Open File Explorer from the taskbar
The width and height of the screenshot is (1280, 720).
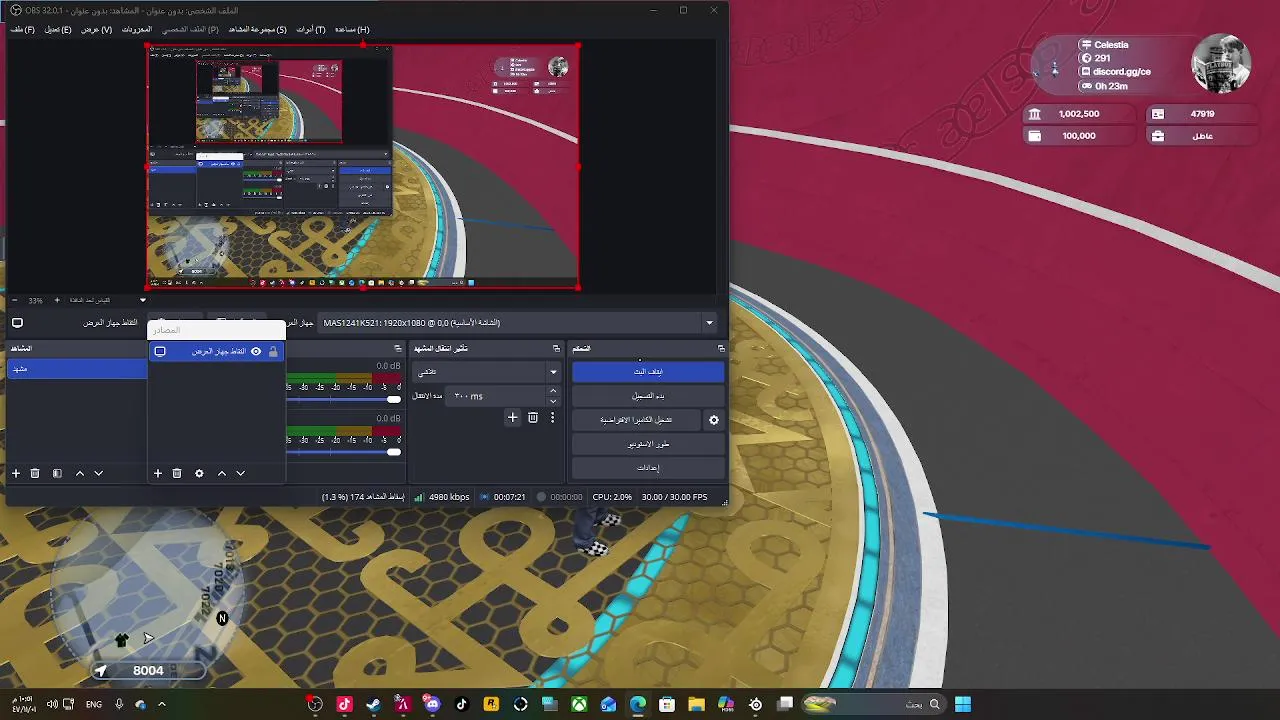coord(697,704)
